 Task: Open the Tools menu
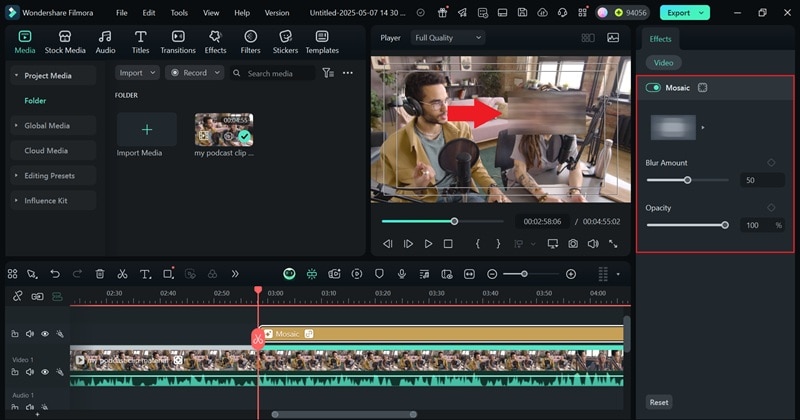pyautogui.click(x=179, y=13)
